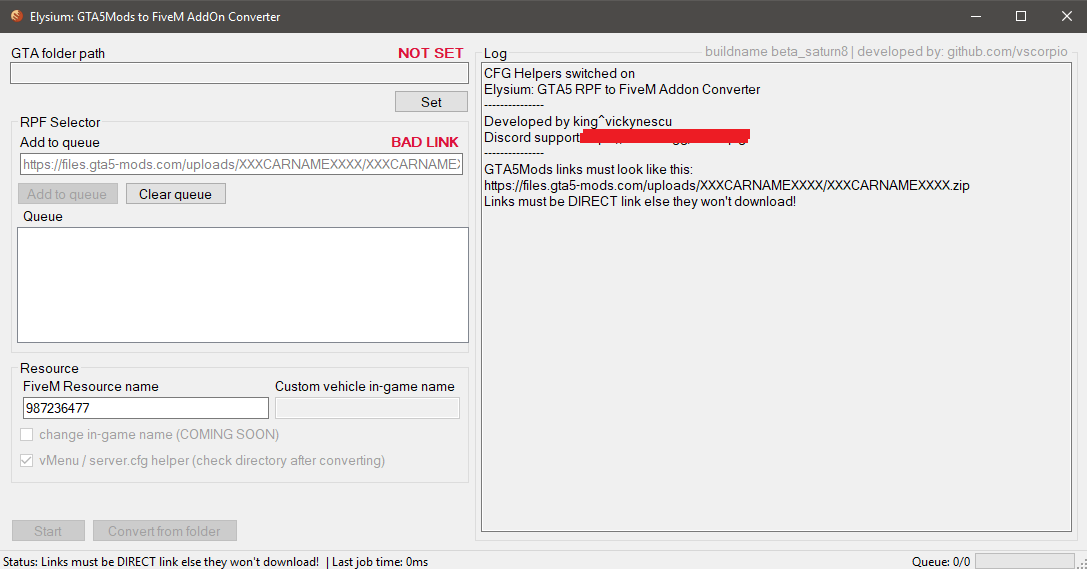Toggle vMenu / server.cfg helper checkbox
Image resolution: width=1087 pixels, height=570 pixels.
pos(26,460)
